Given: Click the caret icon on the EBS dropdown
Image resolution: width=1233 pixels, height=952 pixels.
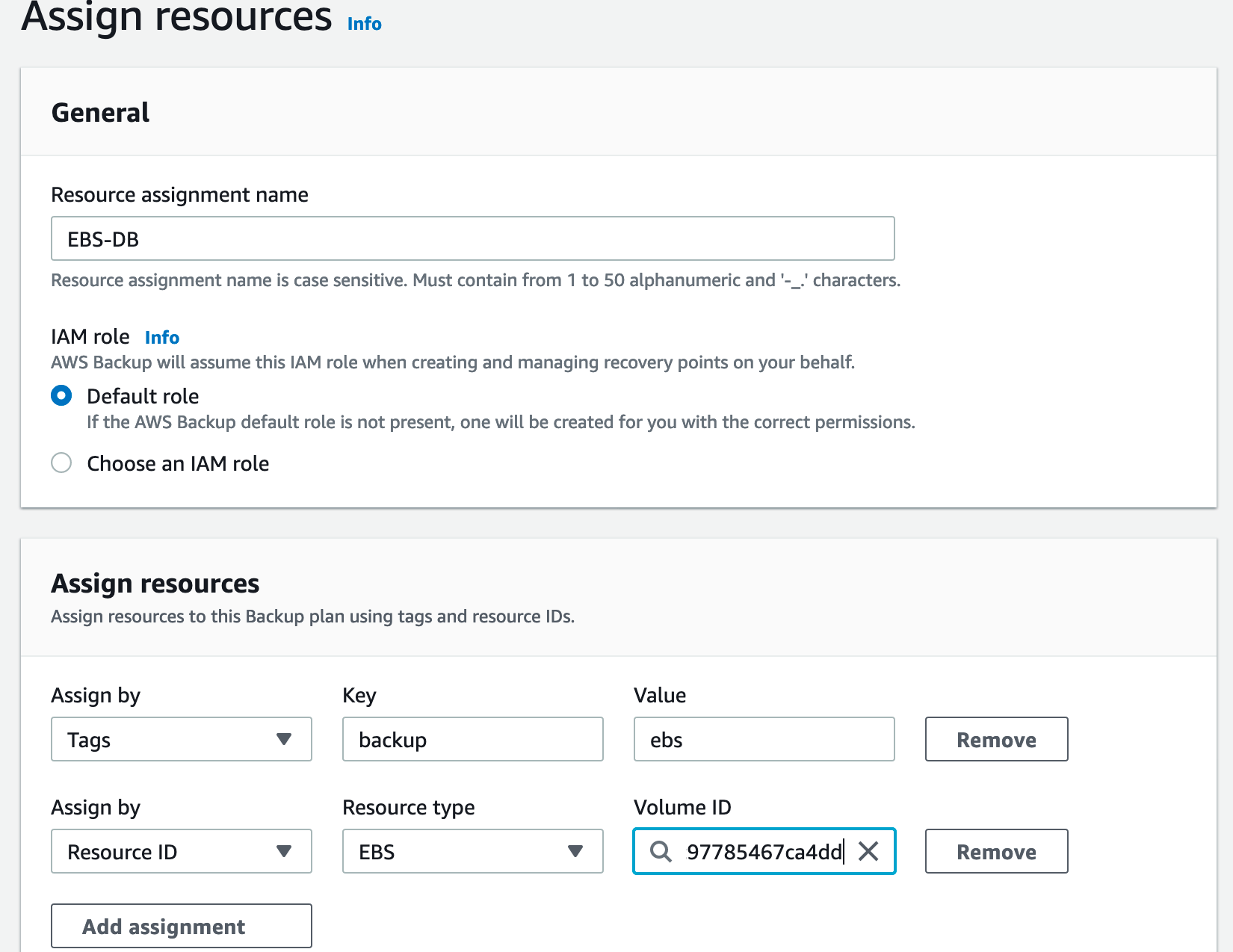Looking at the screenshot, I should click(575, 851).
